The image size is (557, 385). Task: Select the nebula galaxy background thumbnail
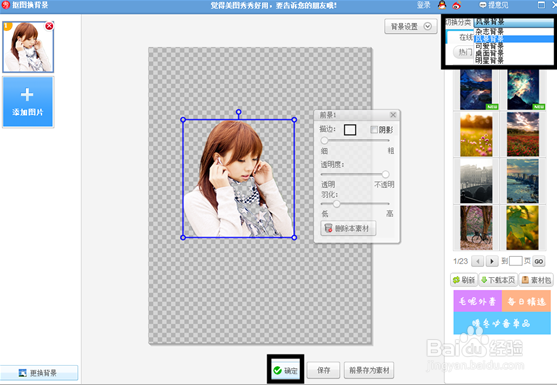pos(523,90)
